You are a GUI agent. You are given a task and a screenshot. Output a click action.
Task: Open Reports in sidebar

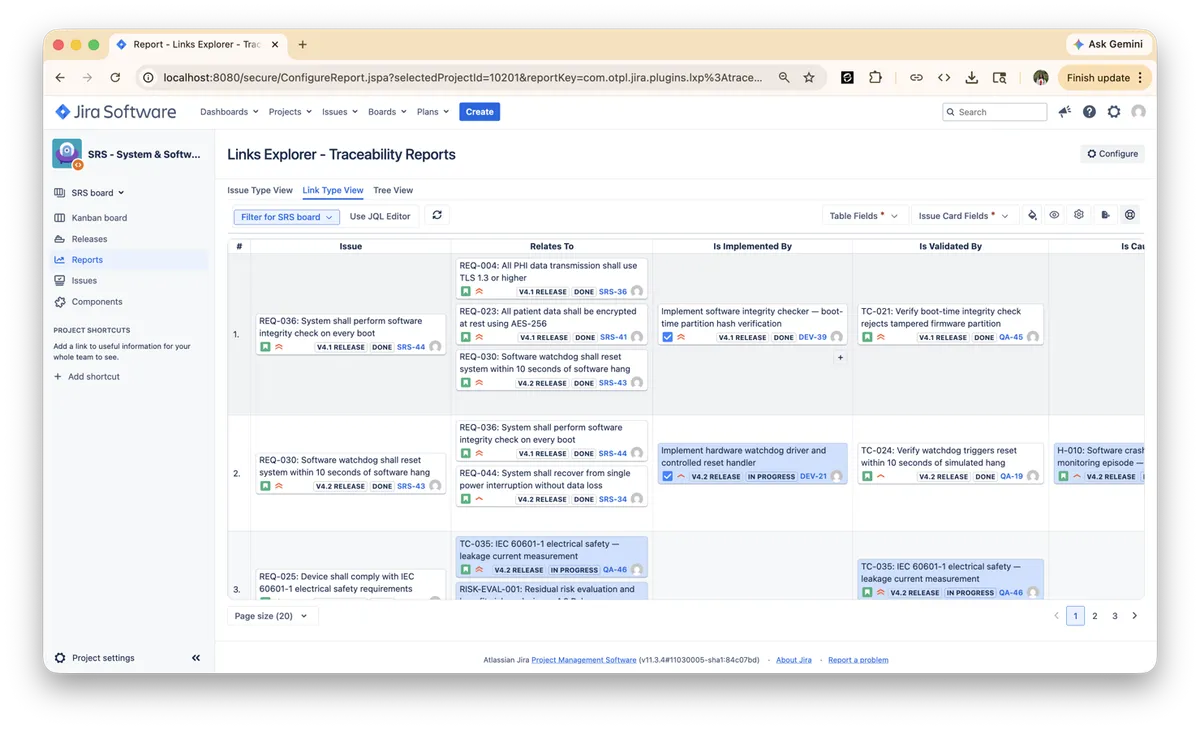(x=87, y=260)
